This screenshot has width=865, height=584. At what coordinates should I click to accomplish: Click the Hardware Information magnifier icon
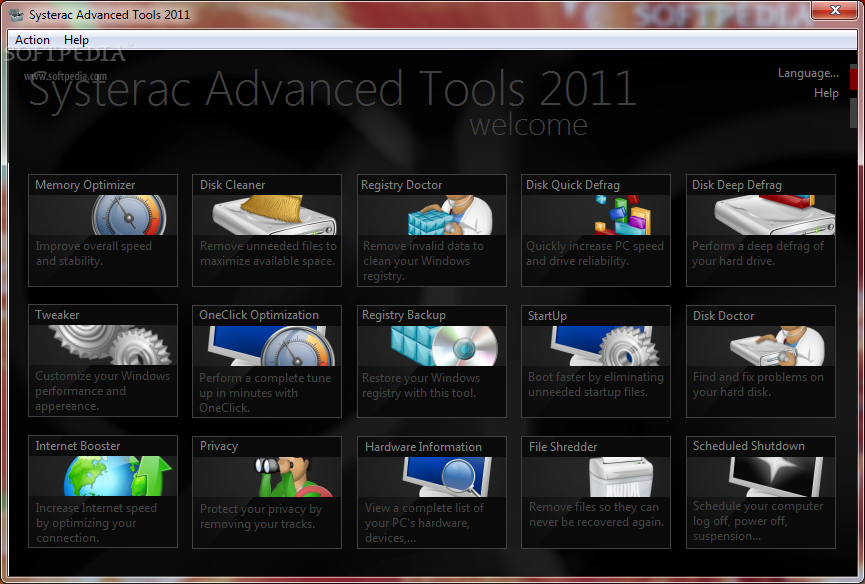click(447, 477)
